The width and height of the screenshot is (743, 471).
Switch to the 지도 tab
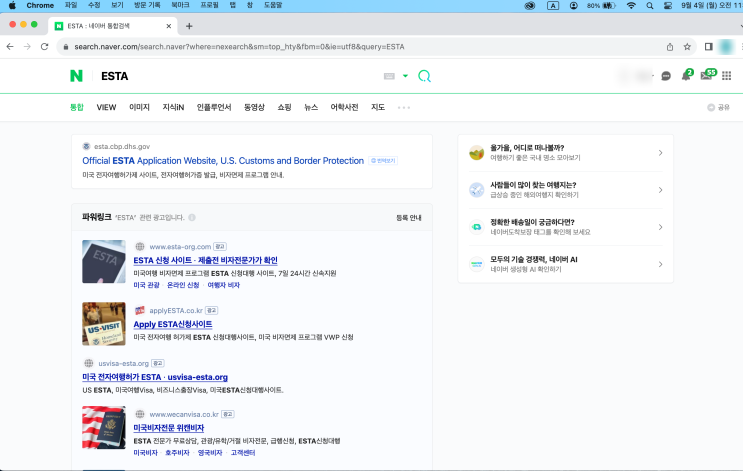point(378,108)
